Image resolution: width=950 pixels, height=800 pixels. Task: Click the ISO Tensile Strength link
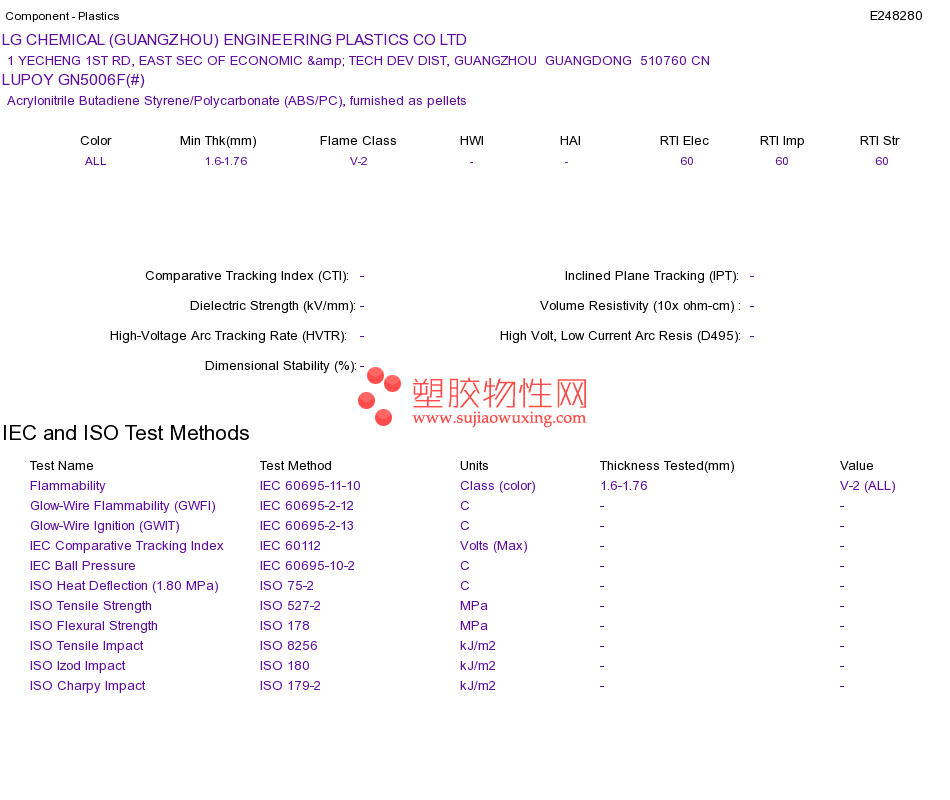tap(91, 606)
